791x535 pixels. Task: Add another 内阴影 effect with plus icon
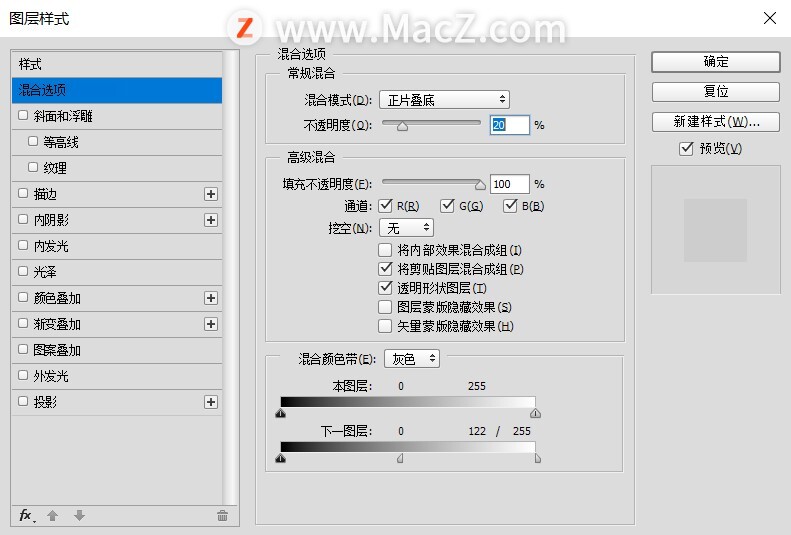[x=211, y=220]
